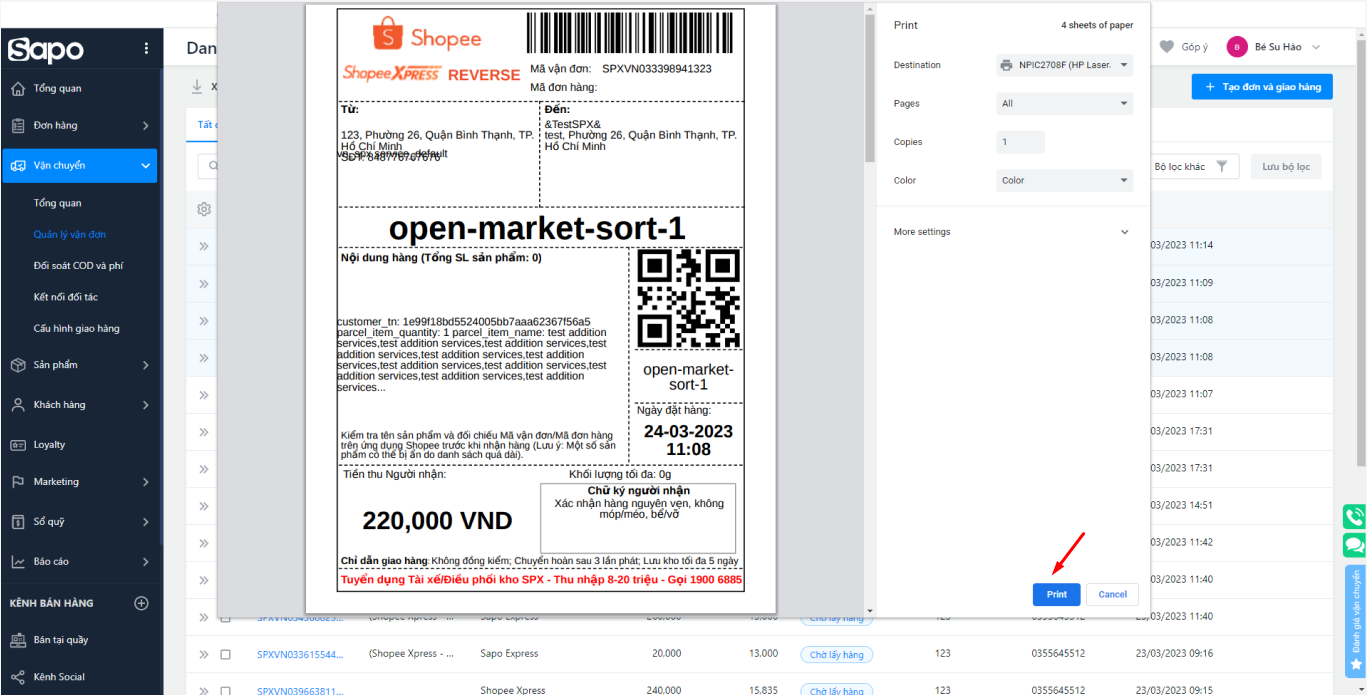Check the checkbox on the SPXVN039663811 row
This screenshot has height=695, width=1367.
[x=225, y=690]
